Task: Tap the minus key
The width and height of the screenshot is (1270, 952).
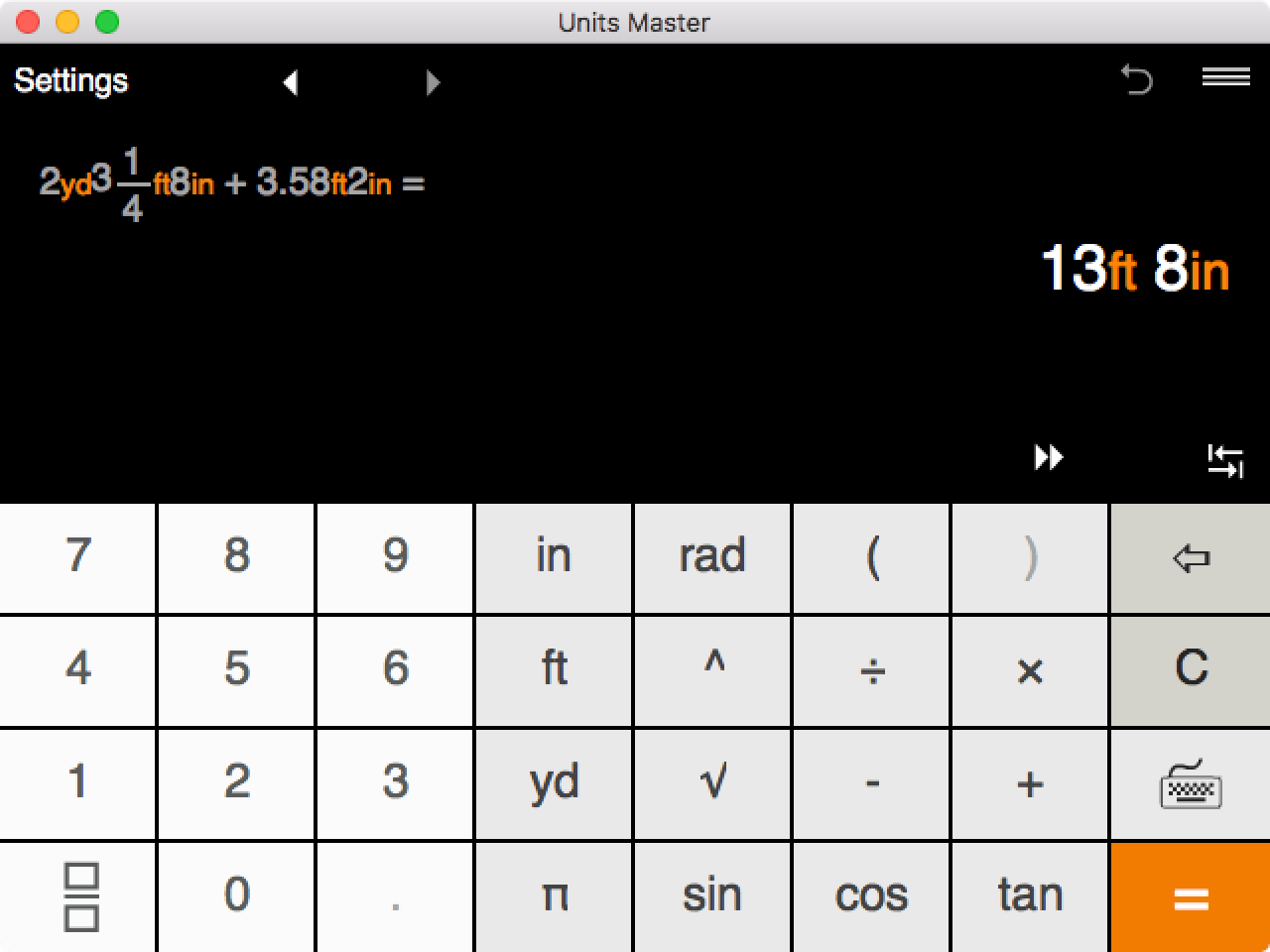Action: pos(871,784)
